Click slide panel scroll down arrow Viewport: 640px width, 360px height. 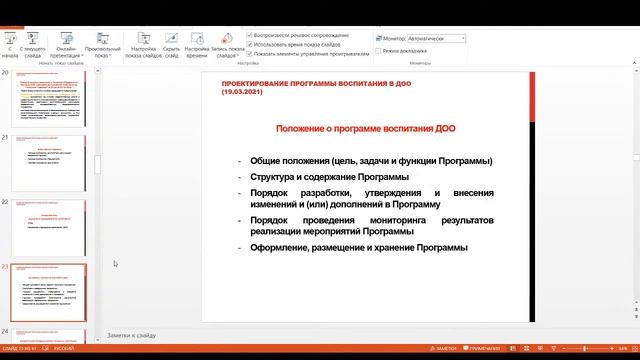(x=98, y=340)
